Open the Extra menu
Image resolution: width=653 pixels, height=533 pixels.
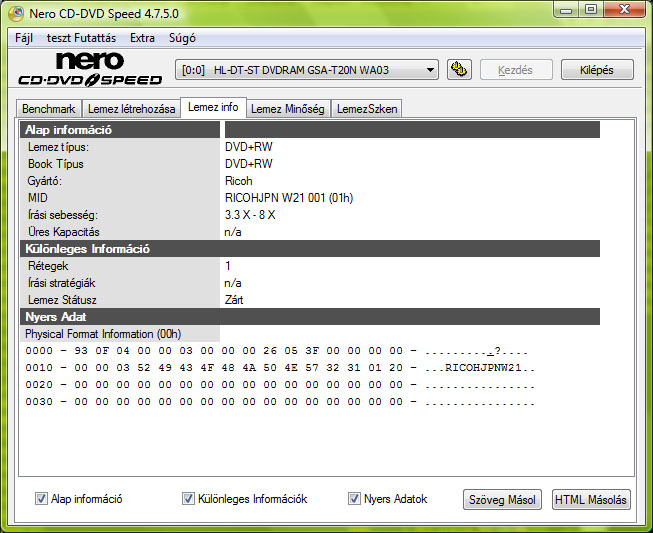(x=142, y=38)
